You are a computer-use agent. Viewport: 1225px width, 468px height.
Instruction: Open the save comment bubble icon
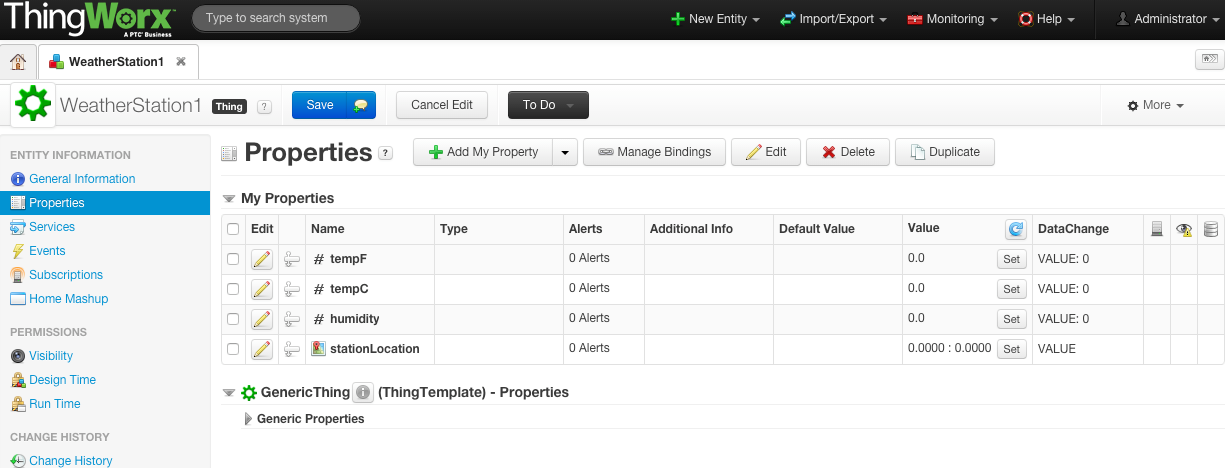(x=361, y=105)
